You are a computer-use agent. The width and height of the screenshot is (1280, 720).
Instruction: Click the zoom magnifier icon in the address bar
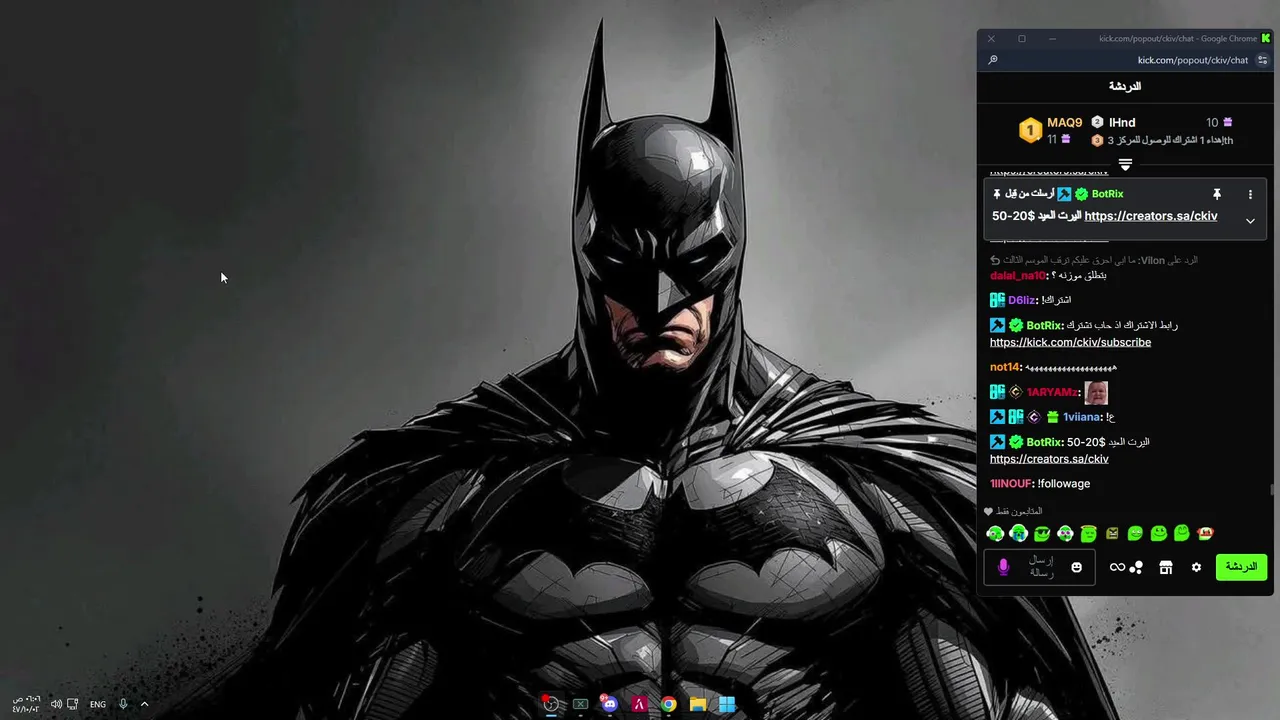point(993,60)
